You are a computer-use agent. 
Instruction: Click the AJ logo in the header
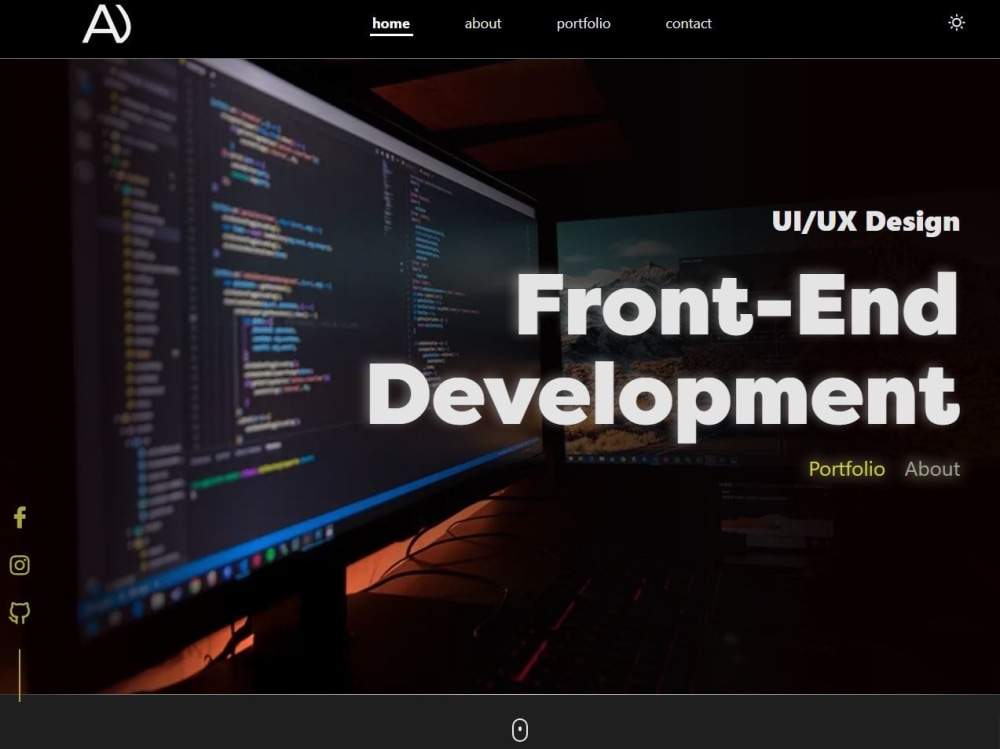(x=107, y=24)
